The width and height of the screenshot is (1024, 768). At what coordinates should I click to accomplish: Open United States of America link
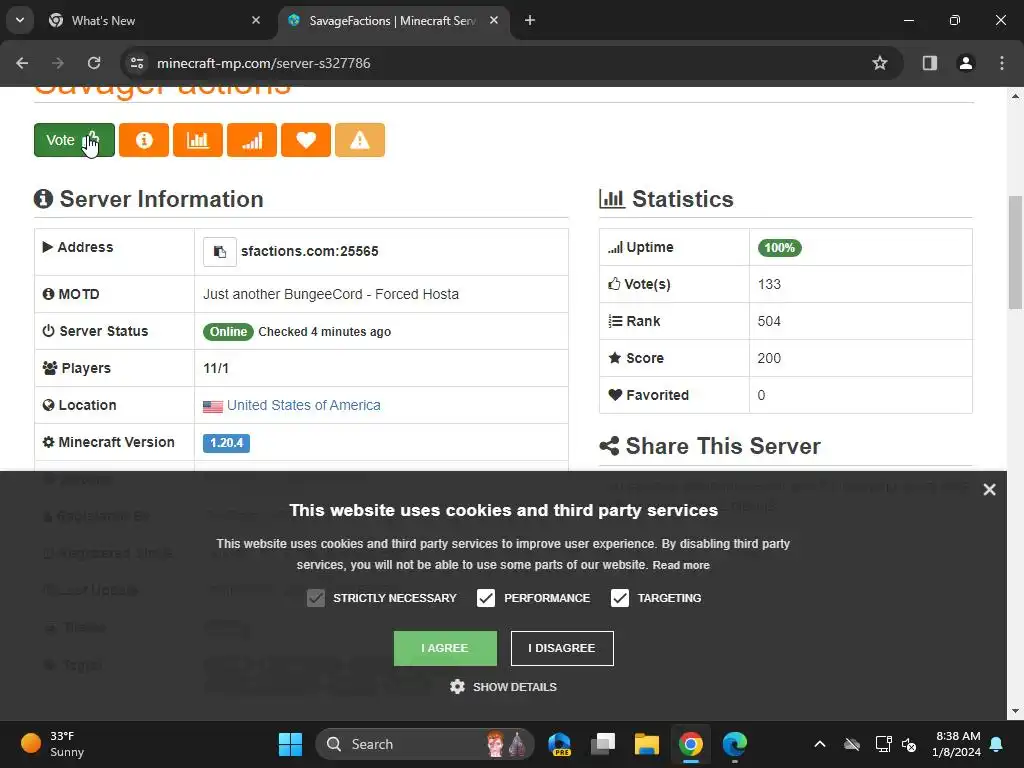(x=304, y=405)
